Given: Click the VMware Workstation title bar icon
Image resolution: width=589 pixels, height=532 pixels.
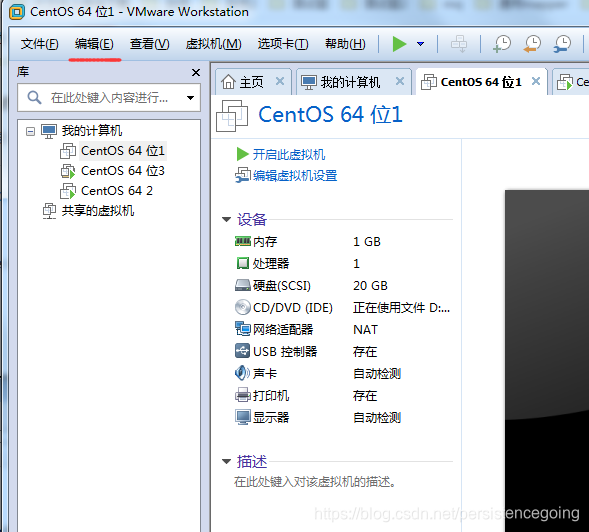Looking at the screenshot, I should pyautogui.click(x=17, y=12).
